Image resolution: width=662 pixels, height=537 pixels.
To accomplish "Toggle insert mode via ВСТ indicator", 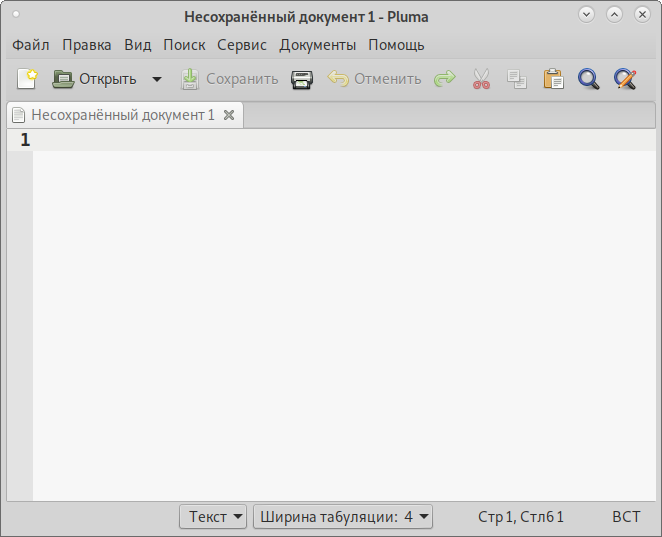I will pyautogui.click(x=626, y=517).
